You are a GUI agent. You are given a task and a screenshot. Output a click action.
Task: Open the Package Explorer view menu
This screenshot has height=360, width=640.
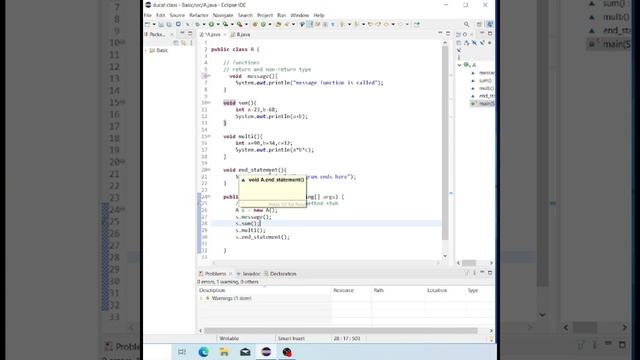click(191, 42)
